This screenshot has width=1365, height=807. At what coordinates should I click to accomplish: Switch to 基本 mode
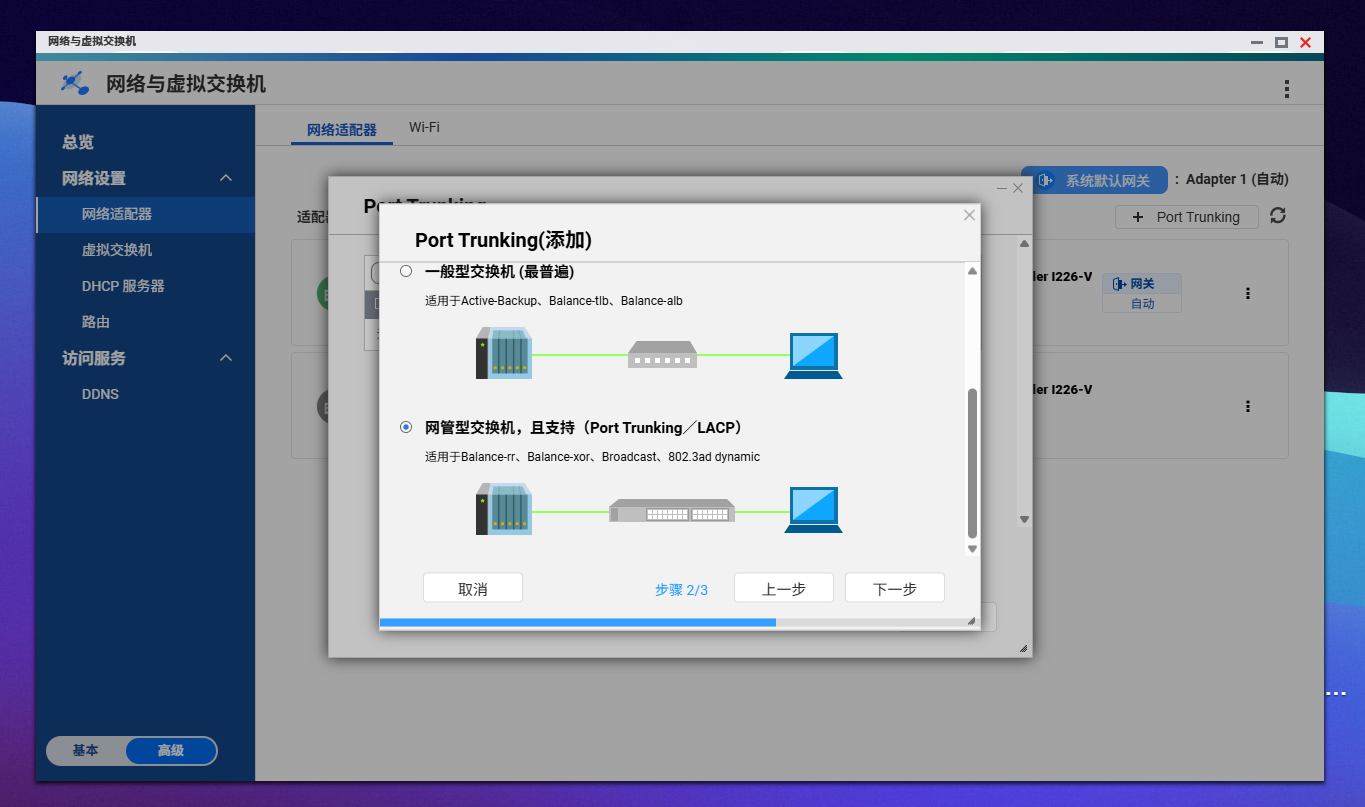click(x=86, y=750)
